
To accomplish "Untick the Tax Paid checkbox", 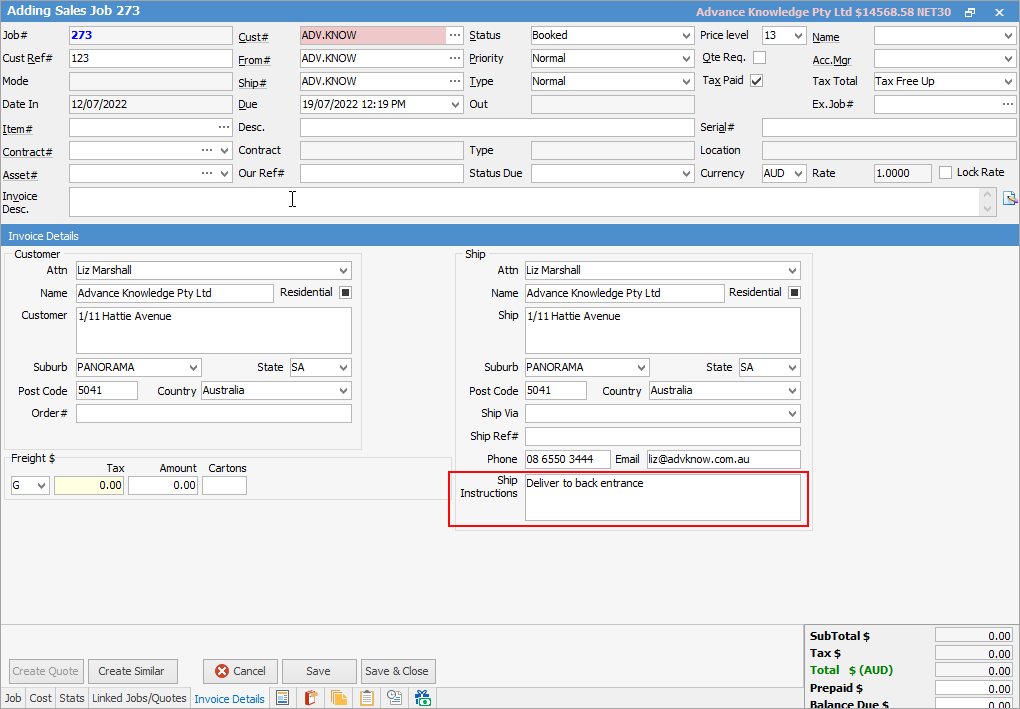I will (x=757, y=81).
